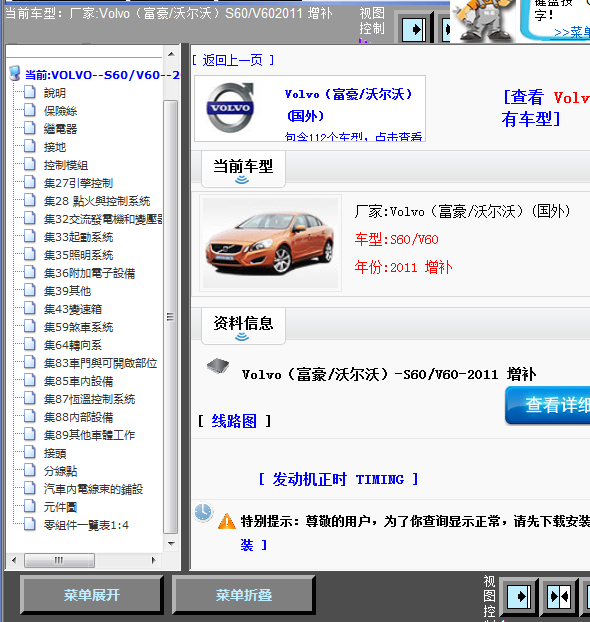Open 集36附加電子設備 entry
Image resolution: width=590 pixels, height=622 pixels.
coord(90,273)
